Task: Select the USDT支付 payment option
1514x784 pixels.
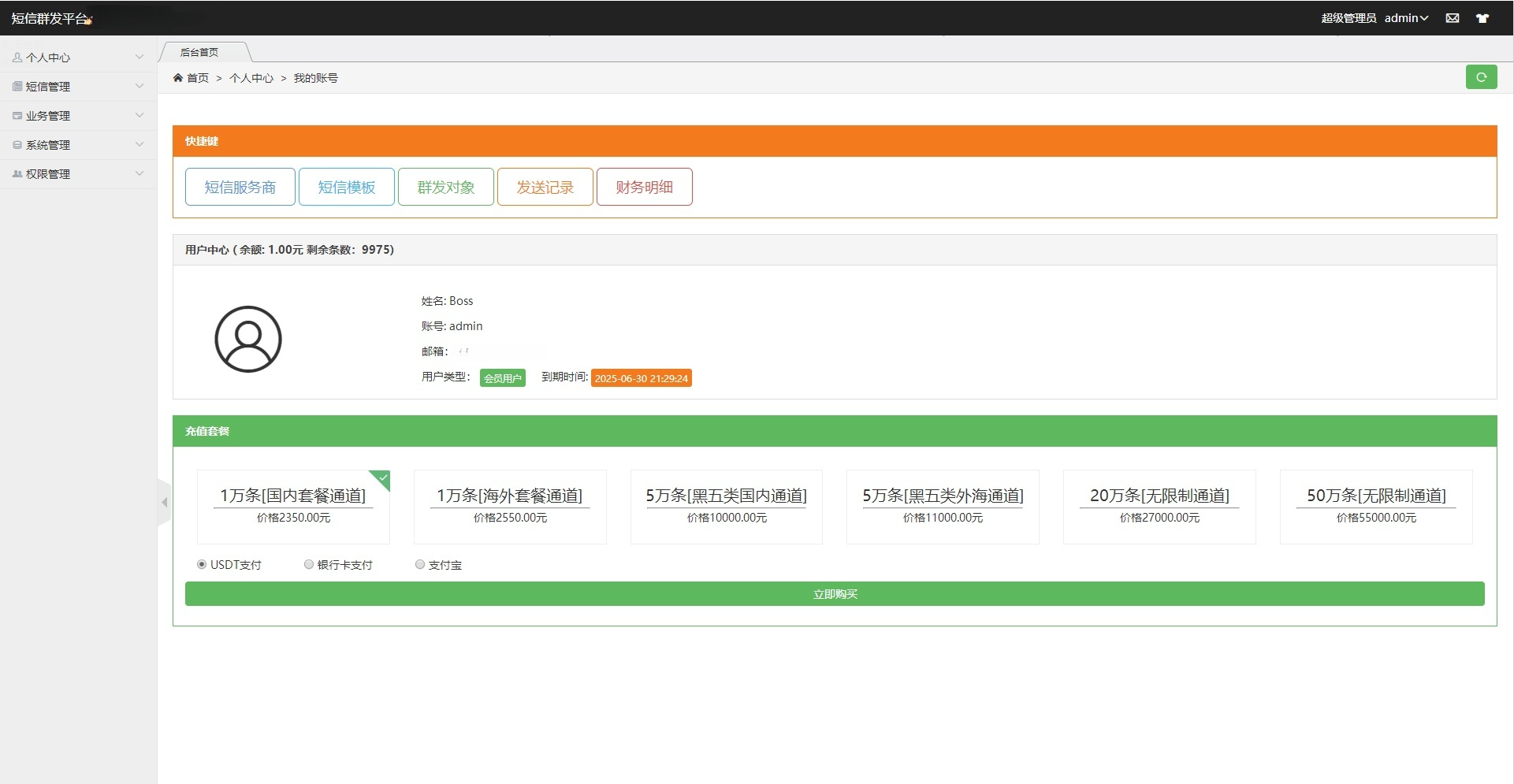Action: (202, 564)
